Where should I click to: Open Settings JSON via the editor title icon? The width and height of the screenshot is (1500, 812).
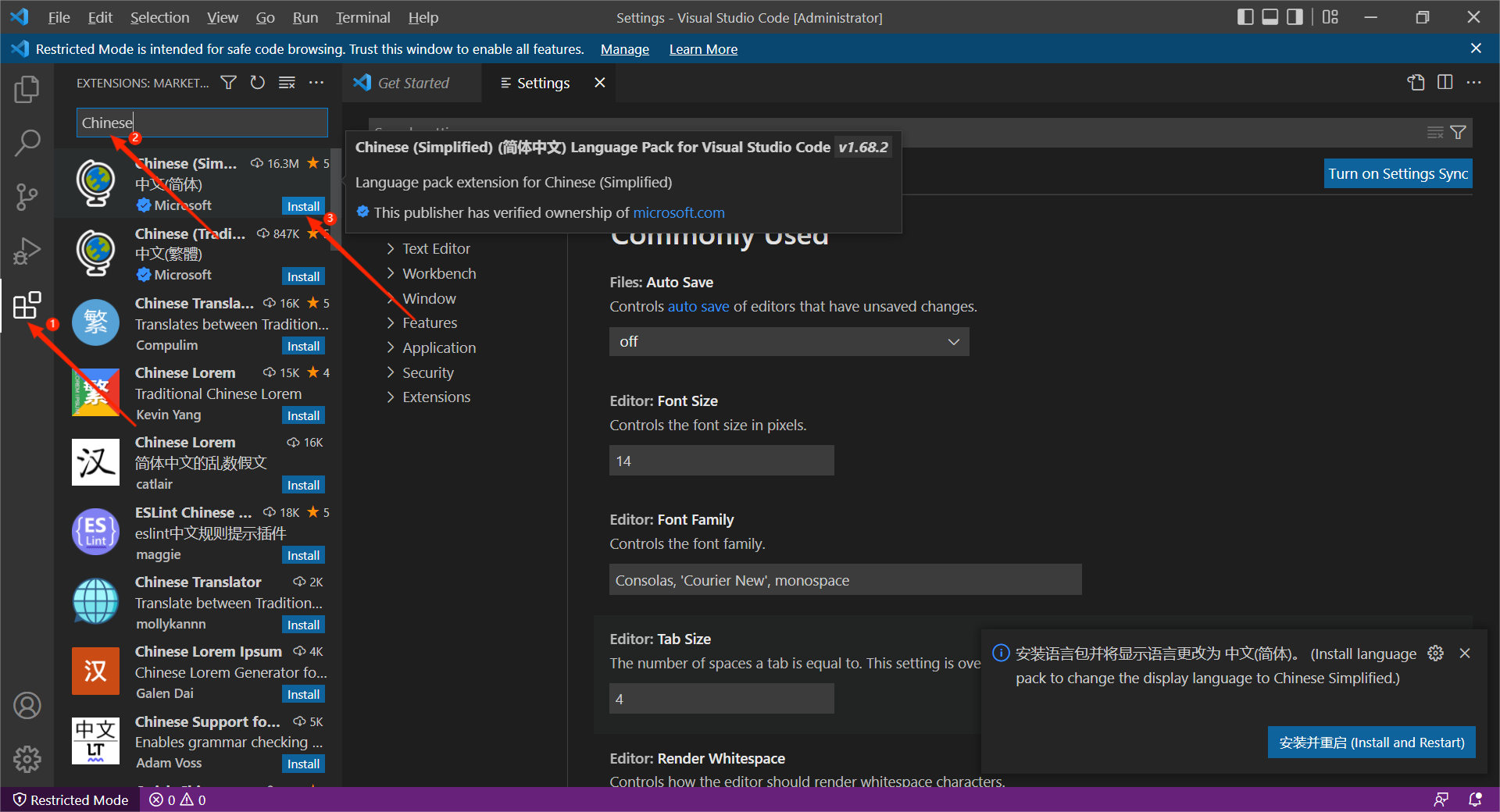(x=1416, y=82)
